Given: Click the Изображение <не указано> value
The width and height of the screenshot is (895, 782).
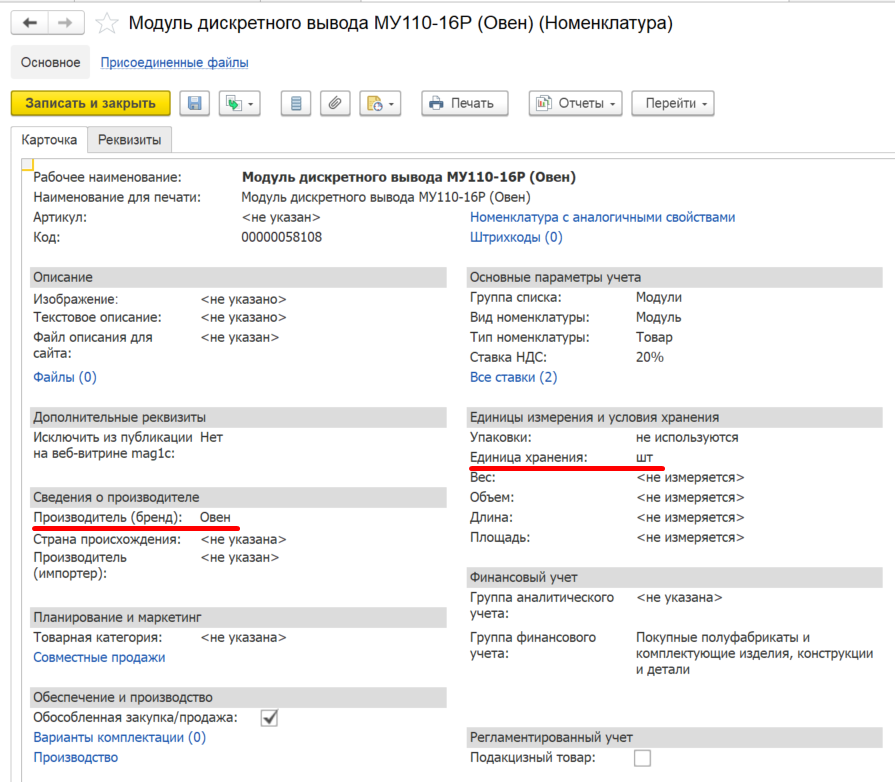Looking at the screenshot, I should [x=243, y=300].
